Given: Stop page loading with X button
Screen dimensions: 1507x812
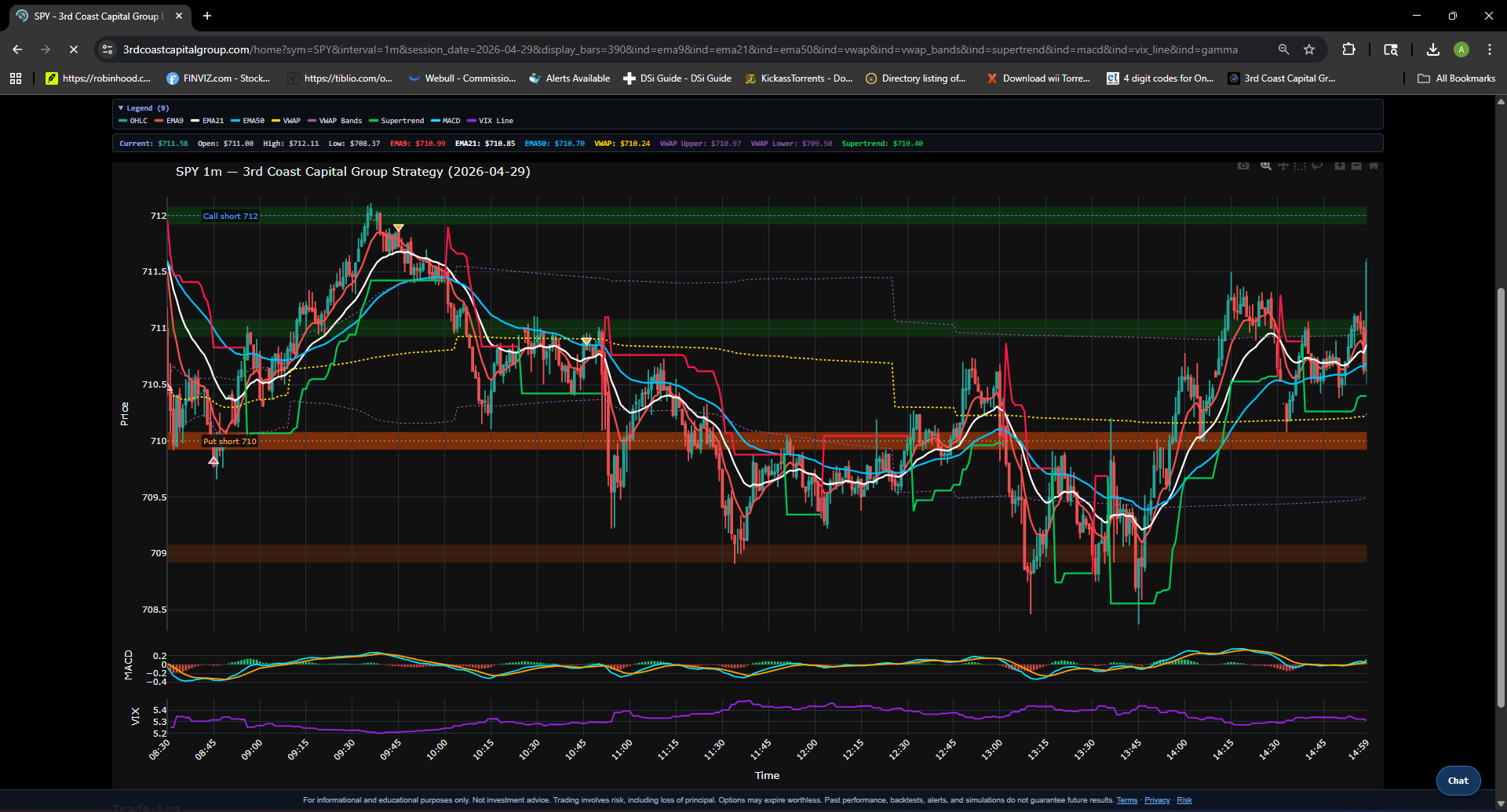Looking at the screenshot, I should click(x=74, y=49).
